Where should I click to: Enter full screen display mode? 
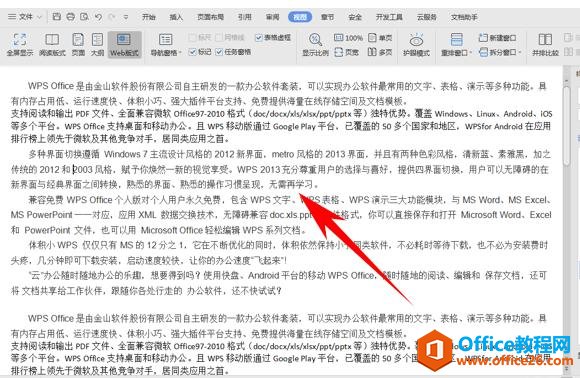point(20,44)
